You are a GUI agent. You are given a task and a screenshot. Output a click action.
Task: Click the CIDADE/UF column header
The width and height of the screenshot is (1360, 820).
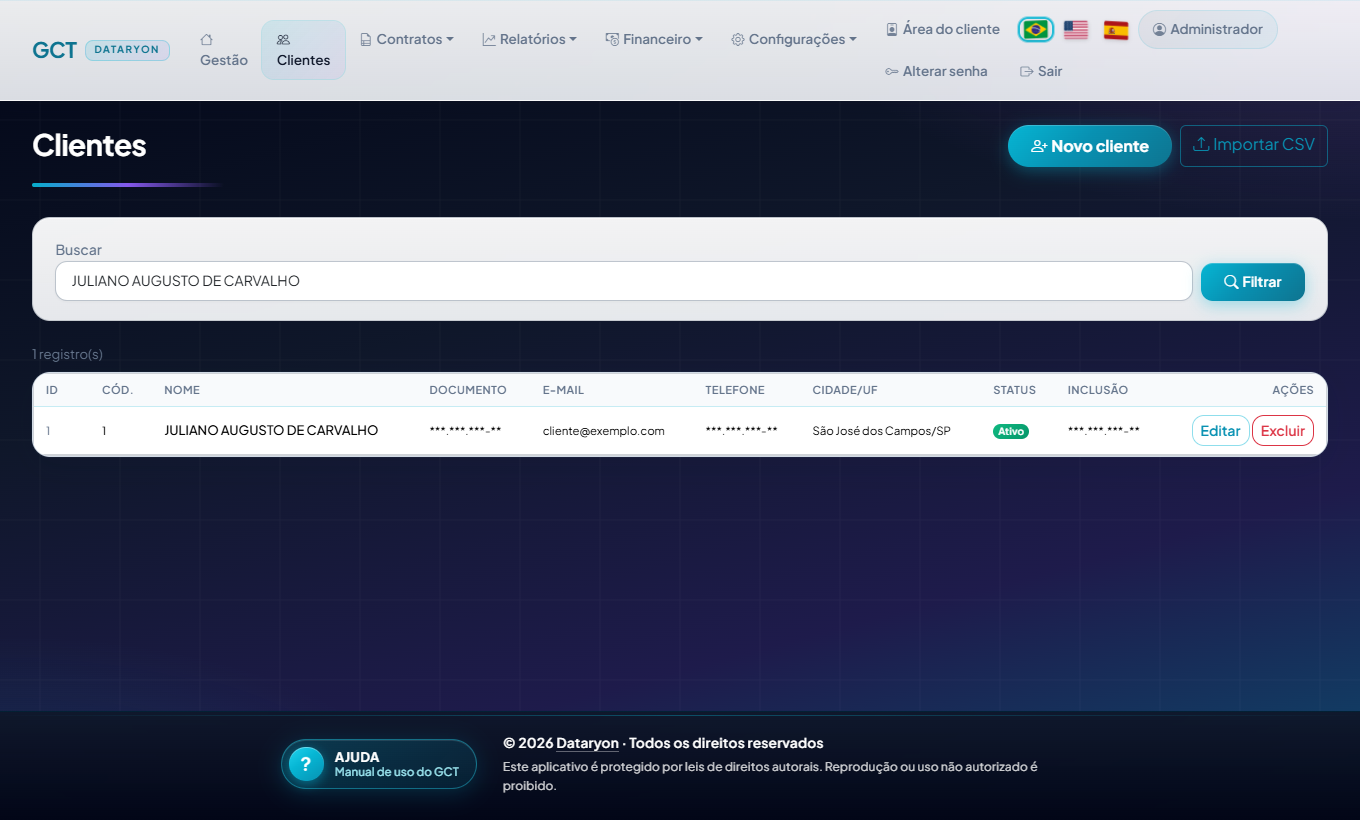[x=845, y=390]
